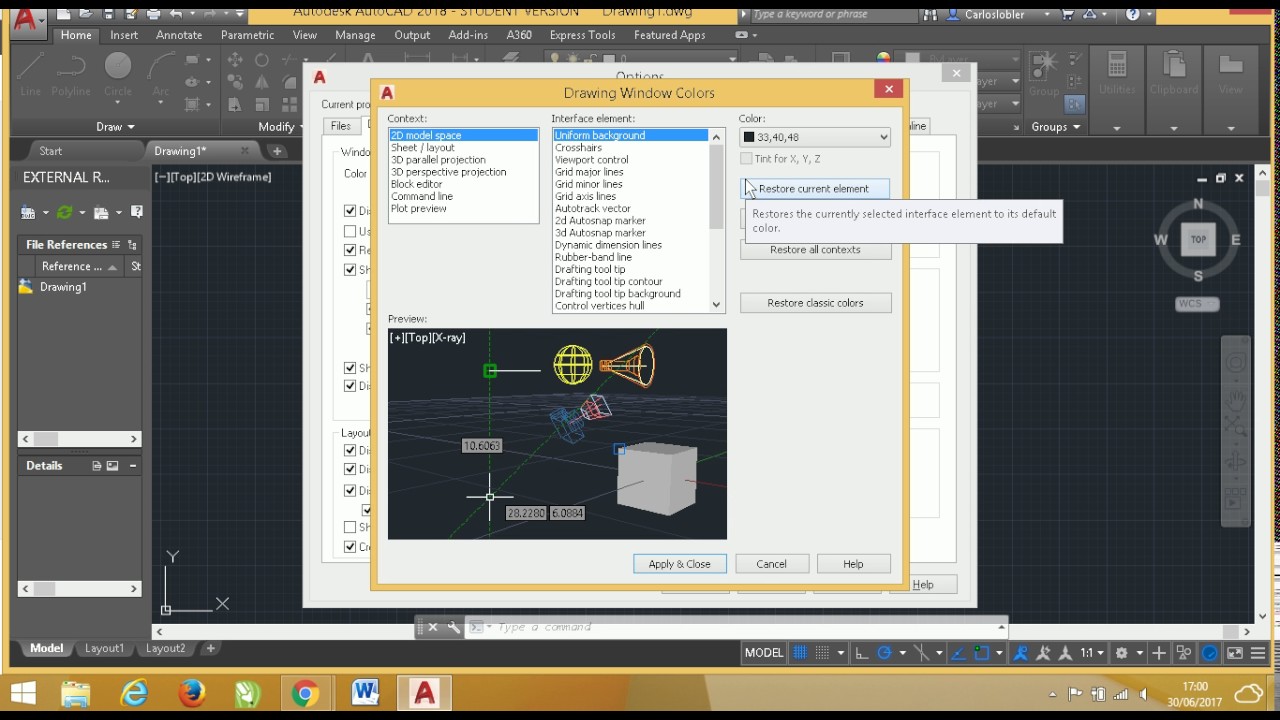
Task: Select Drafting tool tip background element
Action: [630, 294]
